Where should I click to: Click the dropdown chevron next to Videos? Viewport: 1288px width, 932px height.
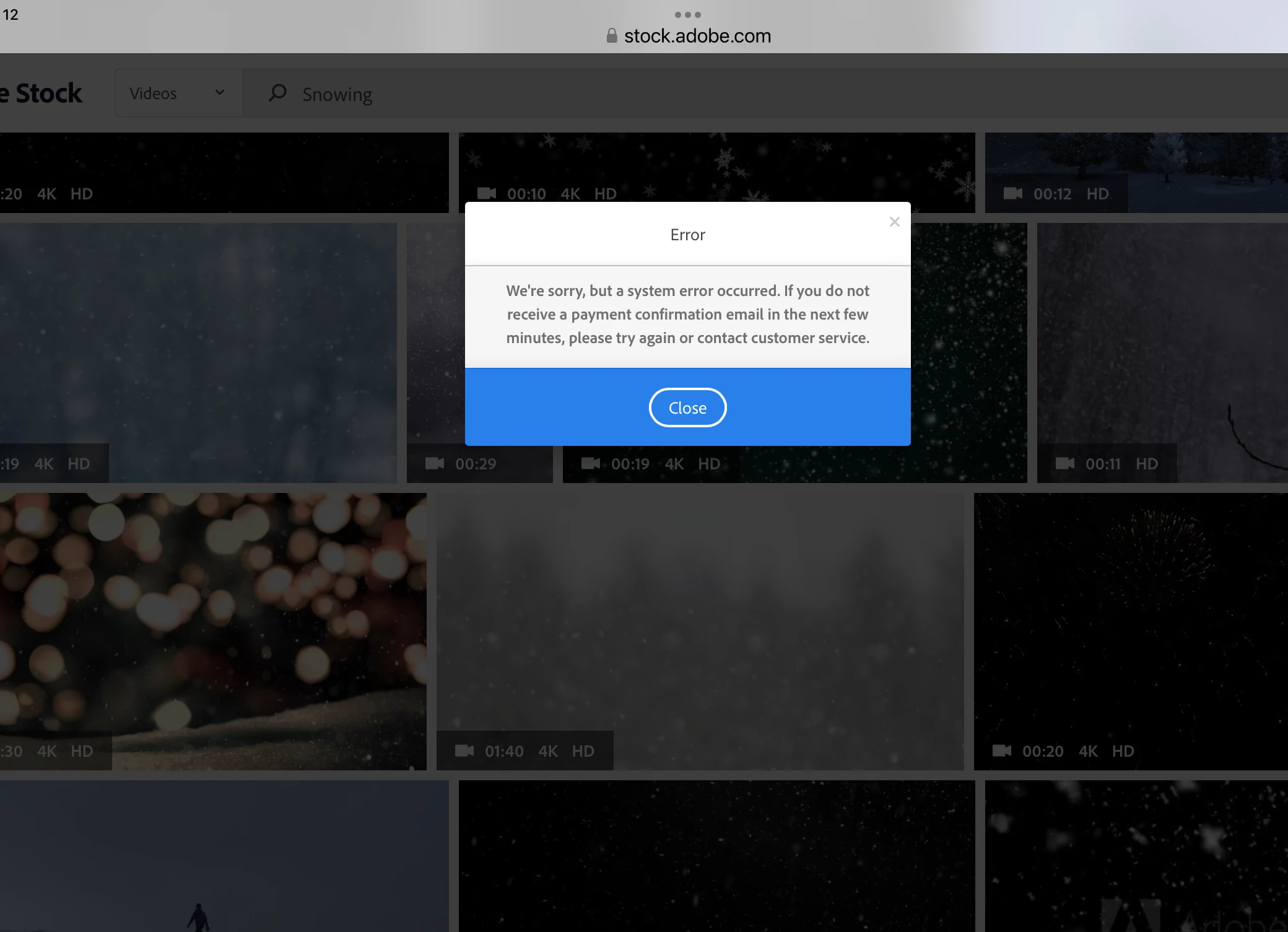click(220, 93)
